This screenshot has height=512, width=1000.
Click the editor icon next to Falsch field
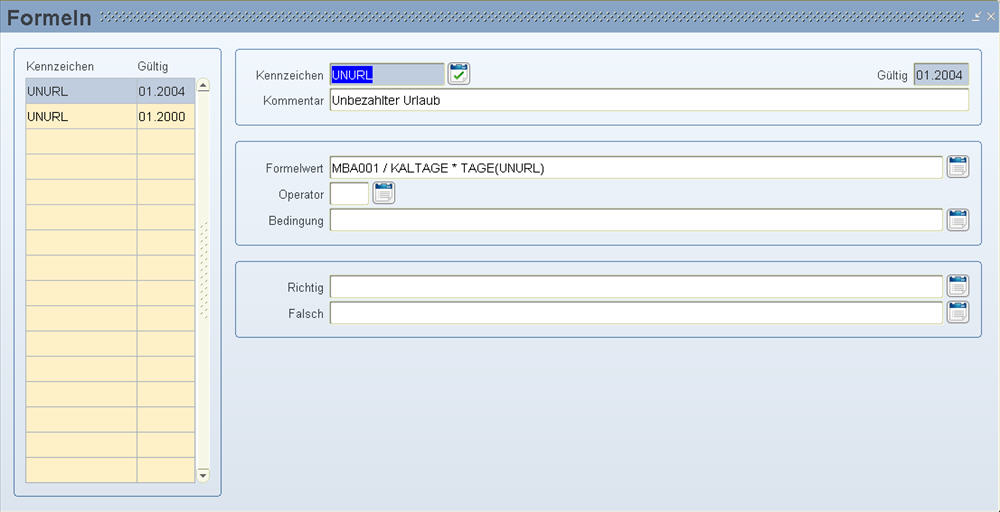point(957,313)
